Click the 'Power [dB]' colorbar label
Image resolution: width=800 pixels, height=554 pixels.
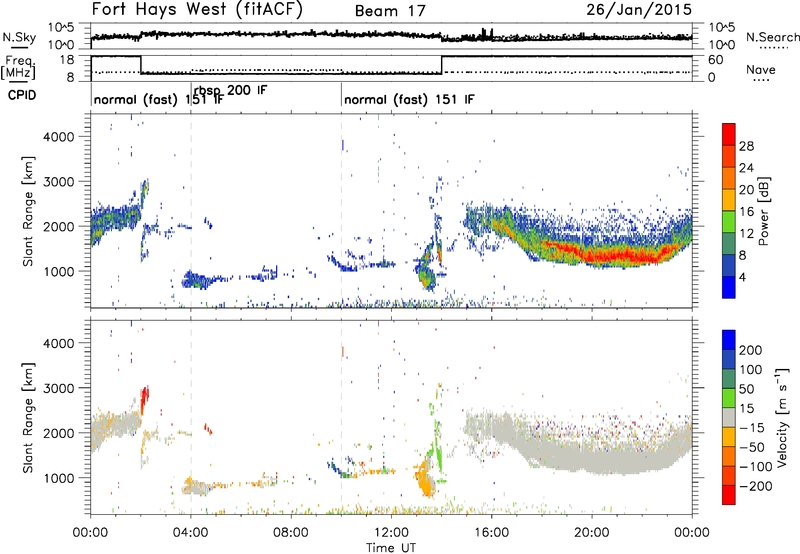[763, 211]
